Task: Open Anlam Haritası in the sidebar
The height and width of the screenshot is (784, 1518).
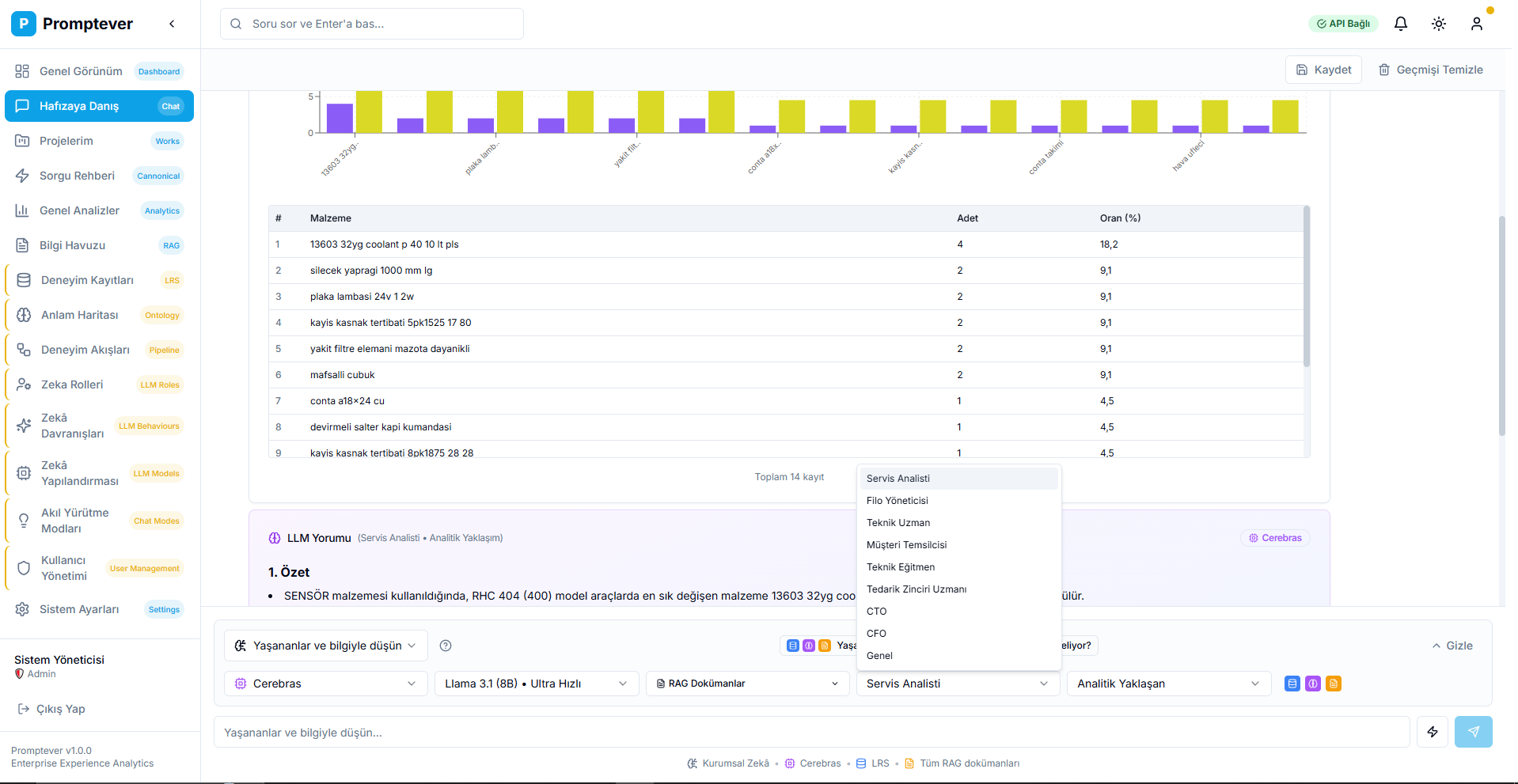Action: (80, 315)
